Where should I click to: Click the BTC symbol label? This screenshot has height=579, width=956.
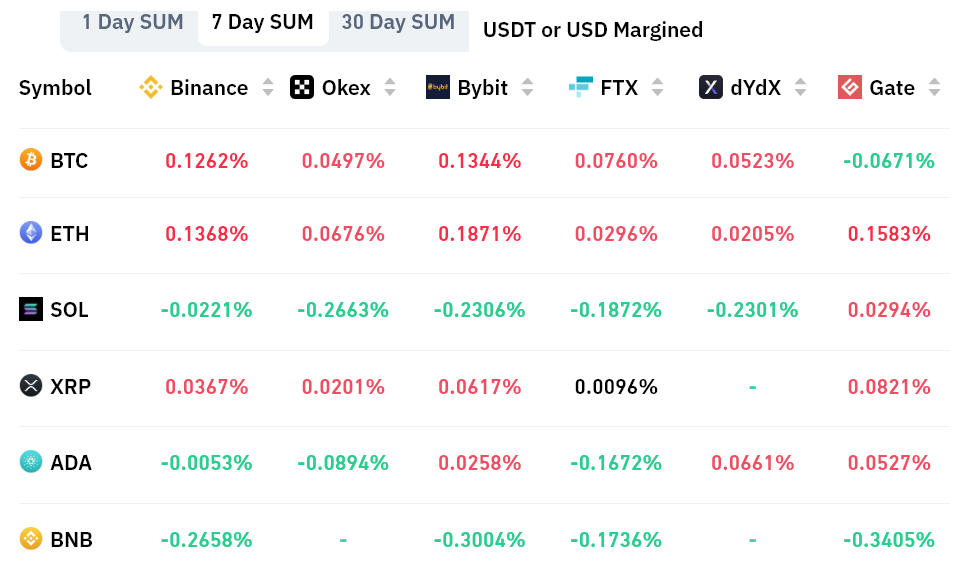[x=69, y=160]
